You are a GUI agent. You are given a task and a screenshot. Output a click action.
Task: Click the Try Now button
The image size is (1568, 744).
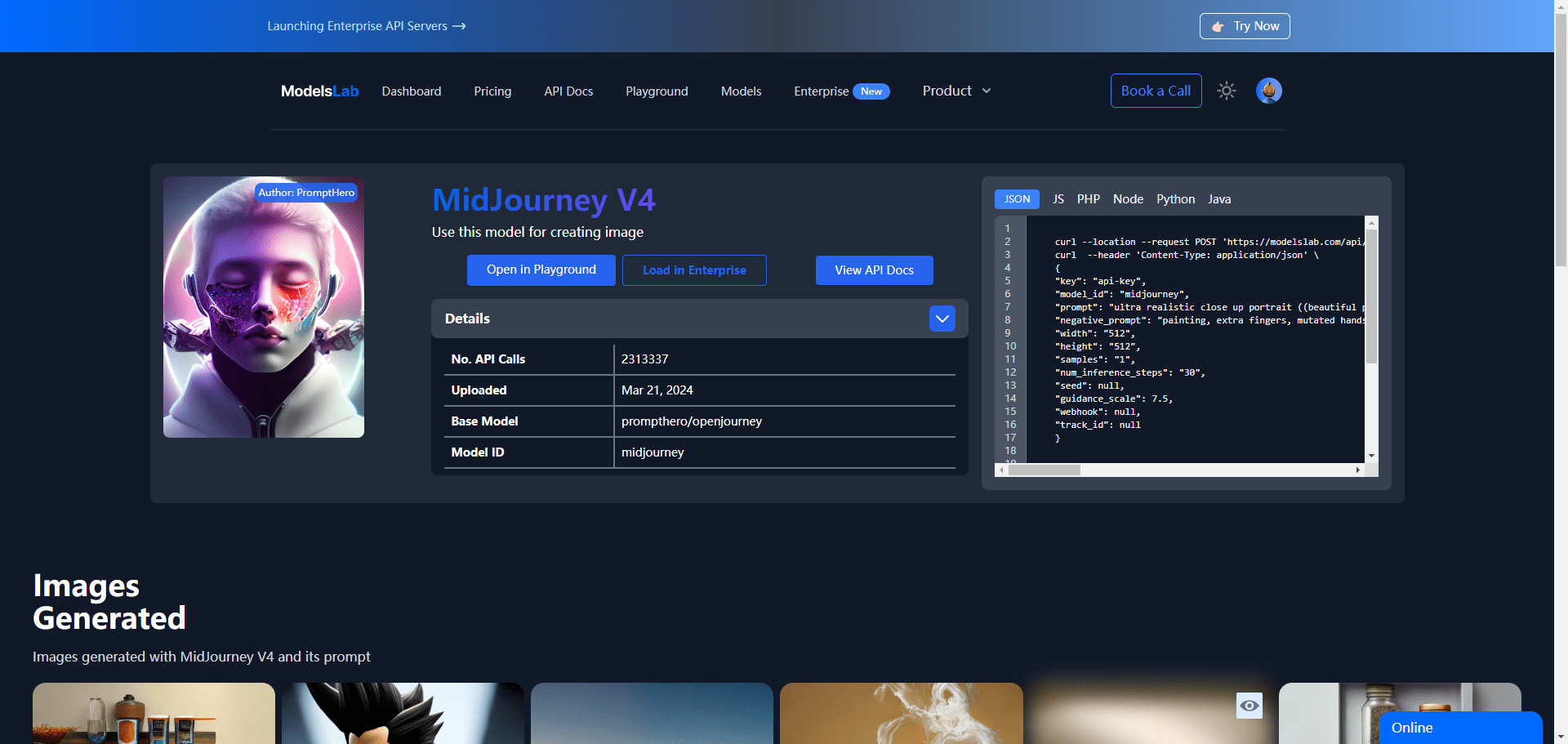pyautogui.click(x=1245, y=26)
